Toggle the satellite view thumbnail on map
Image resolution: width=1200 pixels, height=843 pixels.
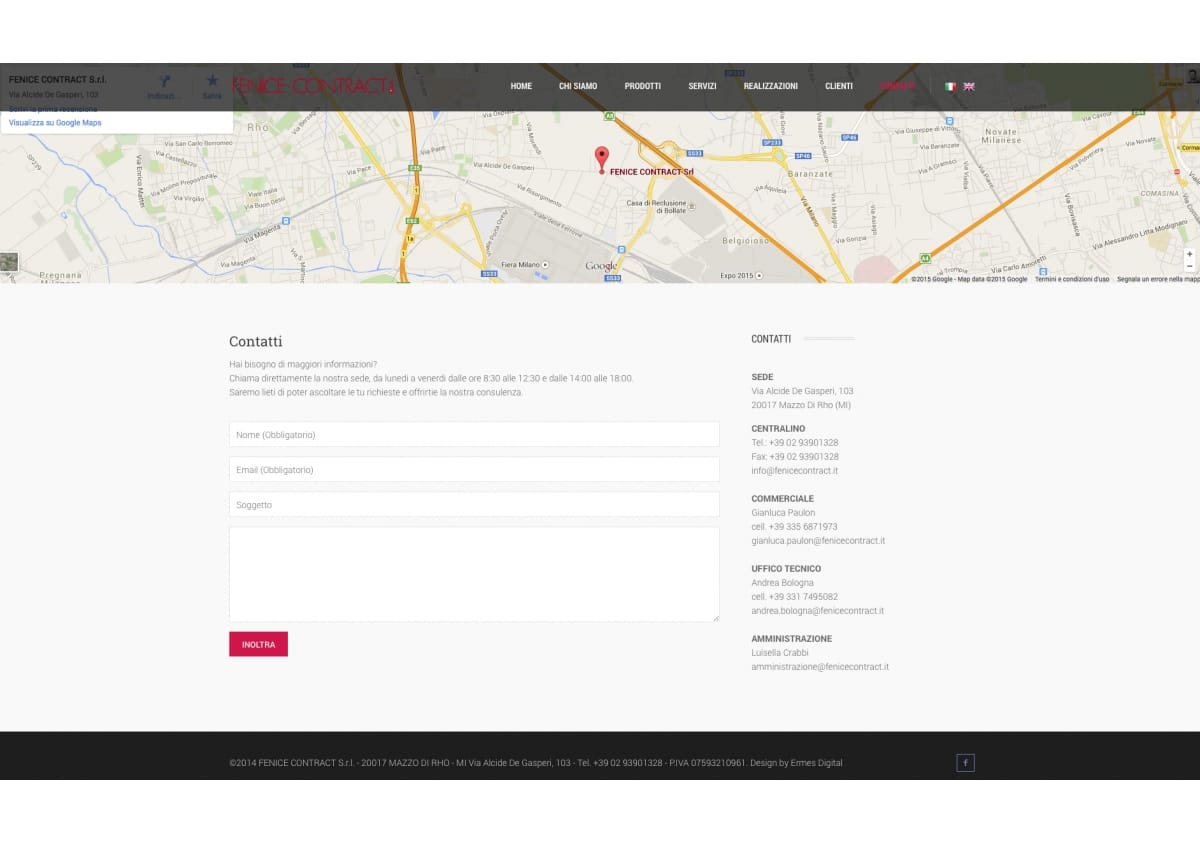point(9,262)
